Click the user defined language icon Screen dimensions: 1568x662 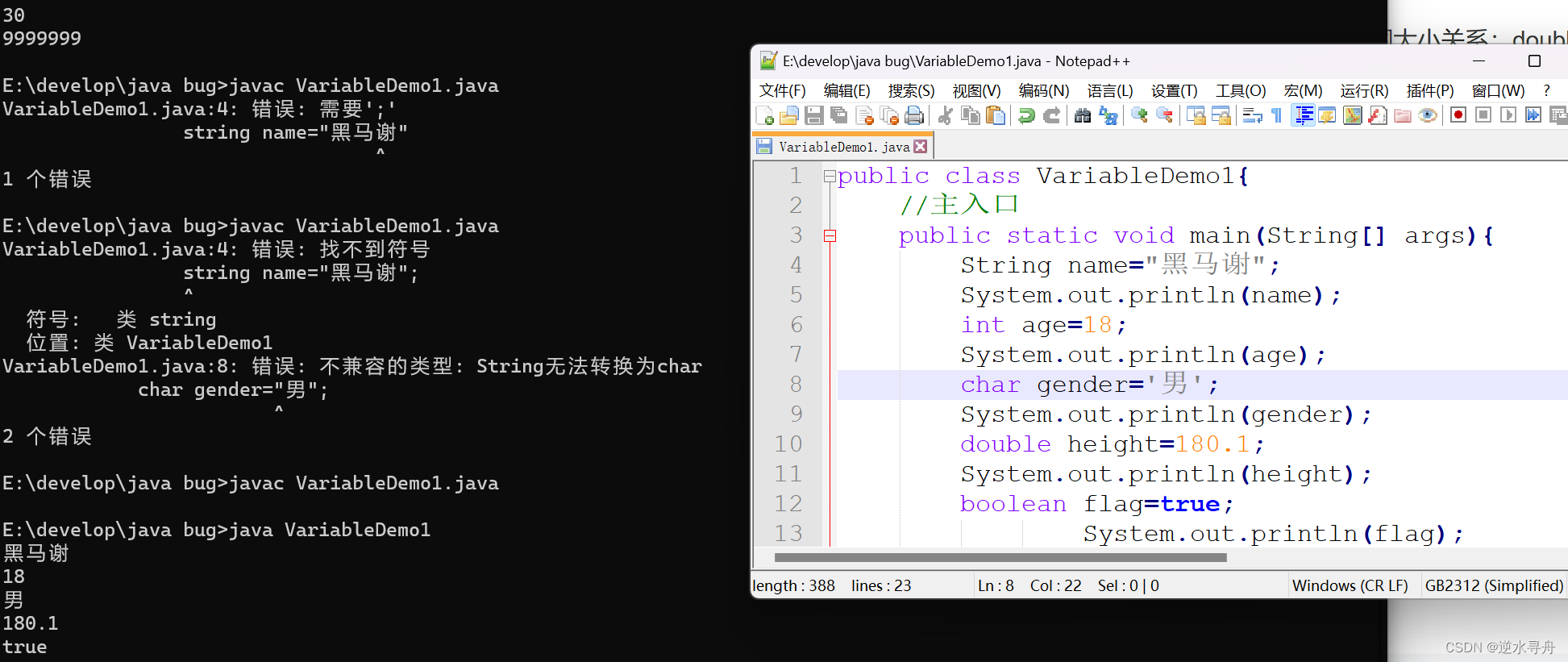(1327, 116)
